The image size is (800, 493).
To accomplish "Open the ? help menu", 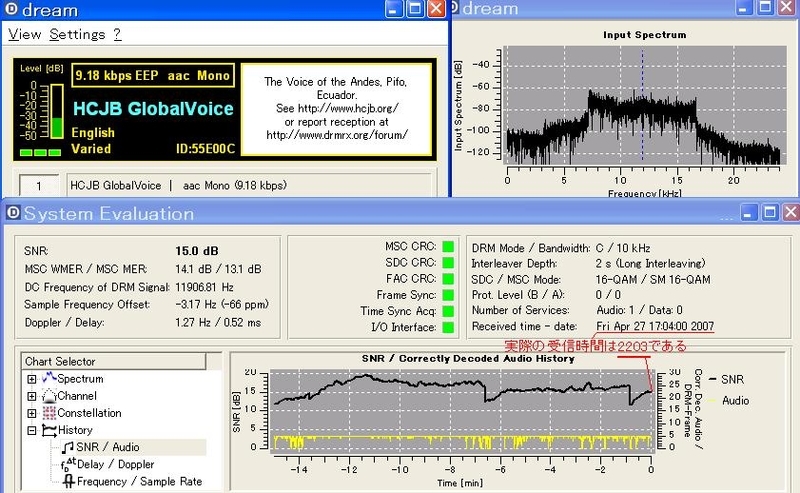I will coord(117,34).
